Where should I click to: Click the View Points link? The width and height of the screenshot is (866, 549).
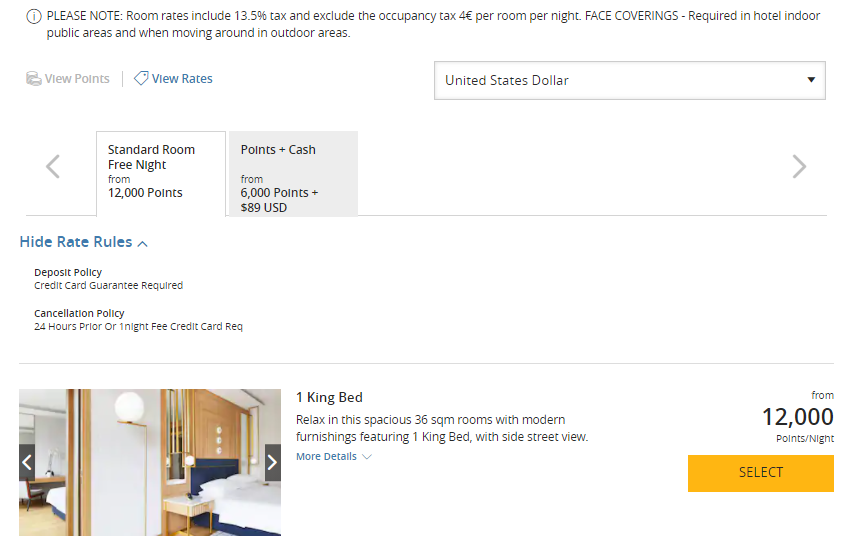pyautogui.click(x=77, y=79)
